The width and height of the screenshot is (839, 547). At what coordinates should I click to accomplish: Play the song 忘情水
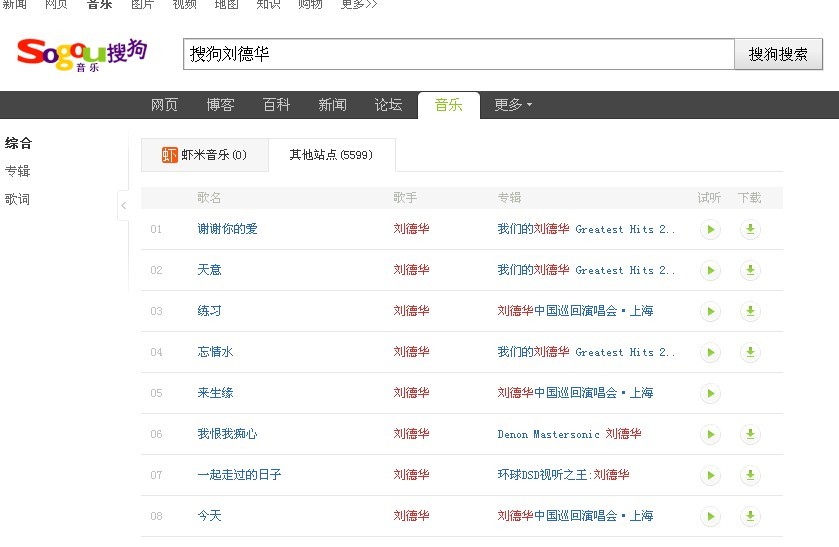(710, 352)
